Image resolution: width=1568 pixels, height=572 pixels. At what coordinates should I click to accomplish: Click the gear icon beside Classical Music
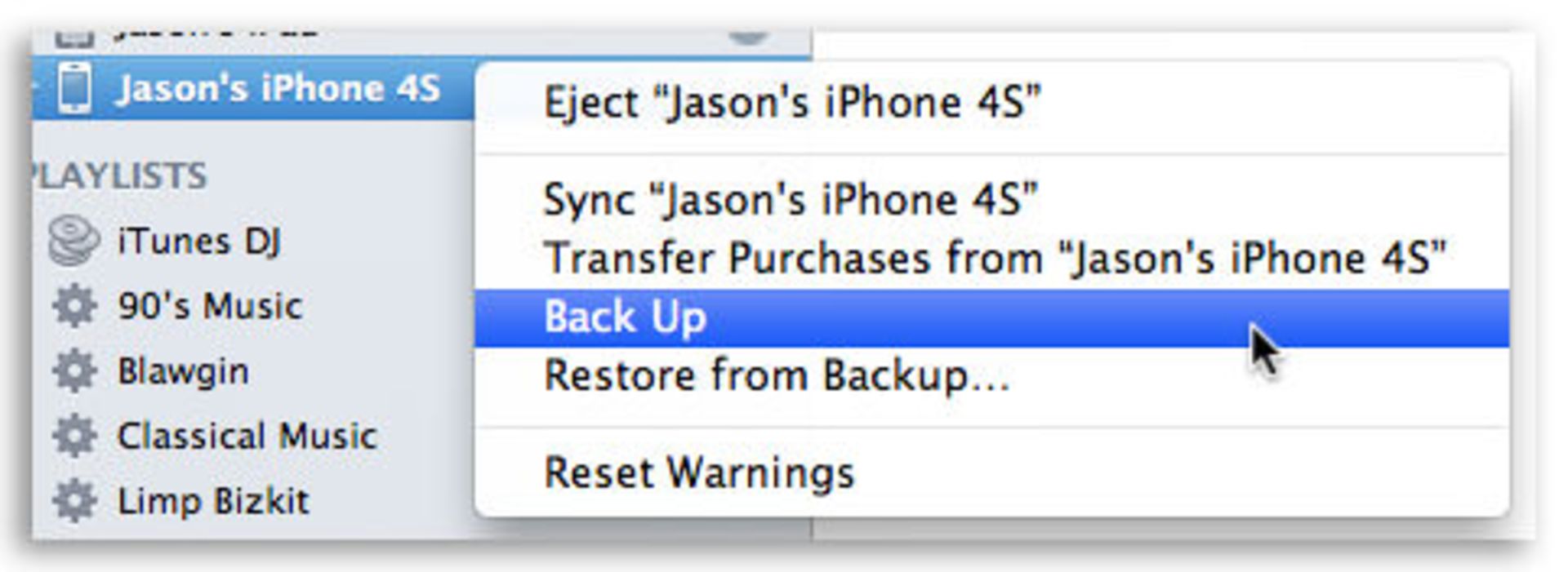coord(74,435)
